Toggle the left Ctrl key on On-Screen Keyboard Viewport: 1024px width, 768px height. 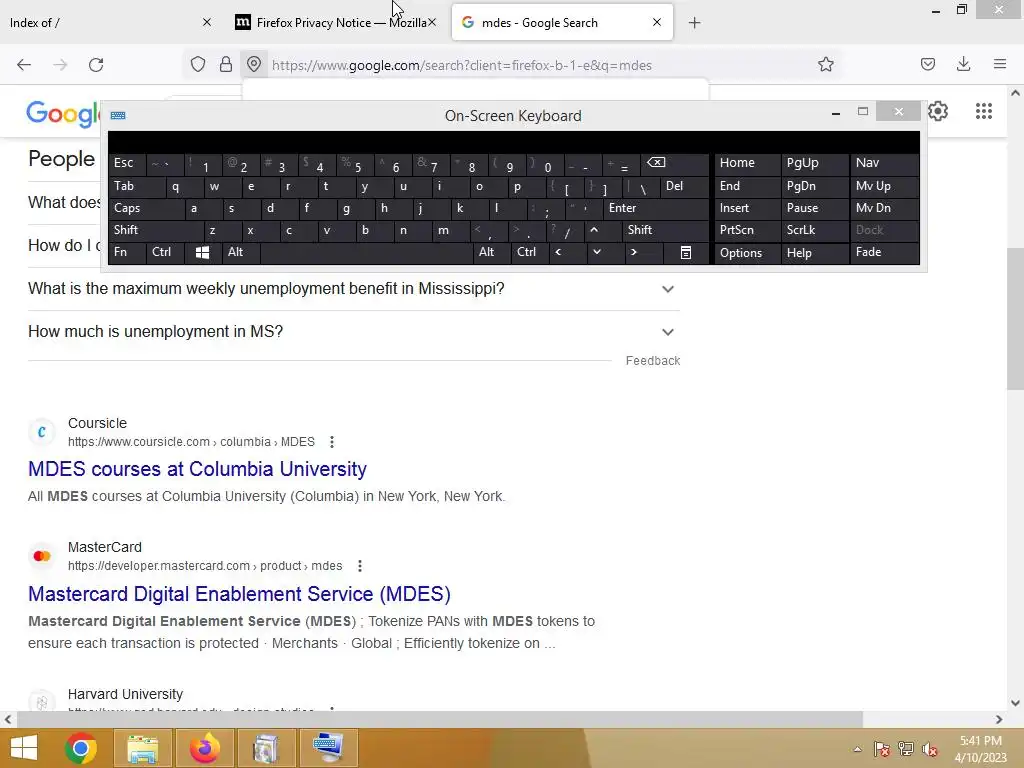pos(165,252)
